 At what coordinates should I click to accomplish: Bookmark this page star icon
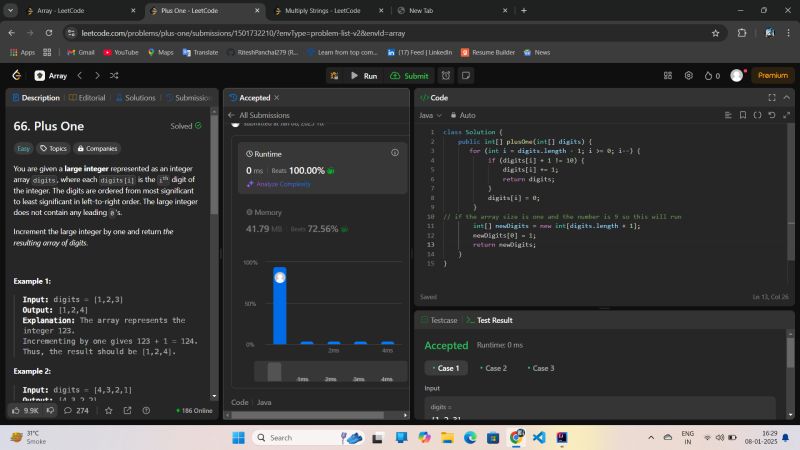(x=715, y=33)
